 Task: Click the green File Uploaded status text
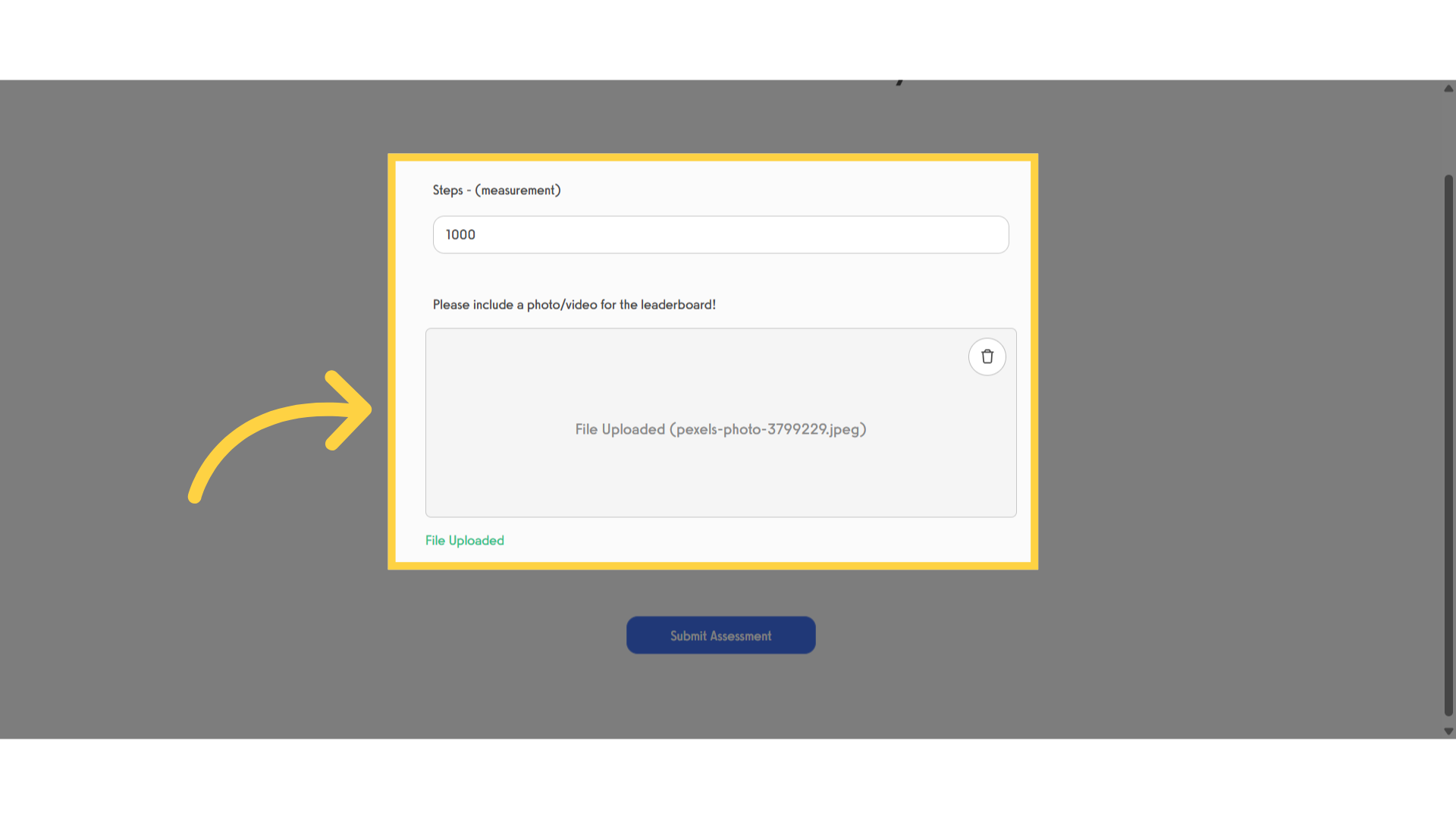tap(465, 541)
